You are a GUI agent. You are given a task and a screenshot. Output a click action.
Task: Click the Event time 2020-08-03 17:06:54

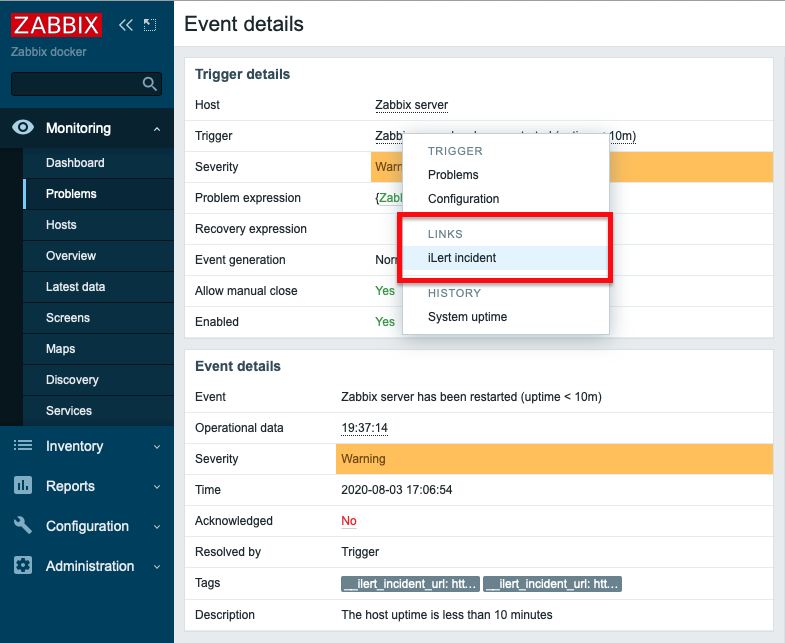pyautogui.click(x=397, y=490)
